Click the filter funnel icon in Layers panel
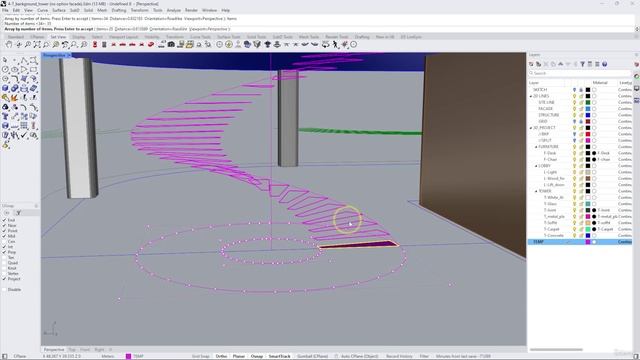640x360 pixels. click(582, 64)
